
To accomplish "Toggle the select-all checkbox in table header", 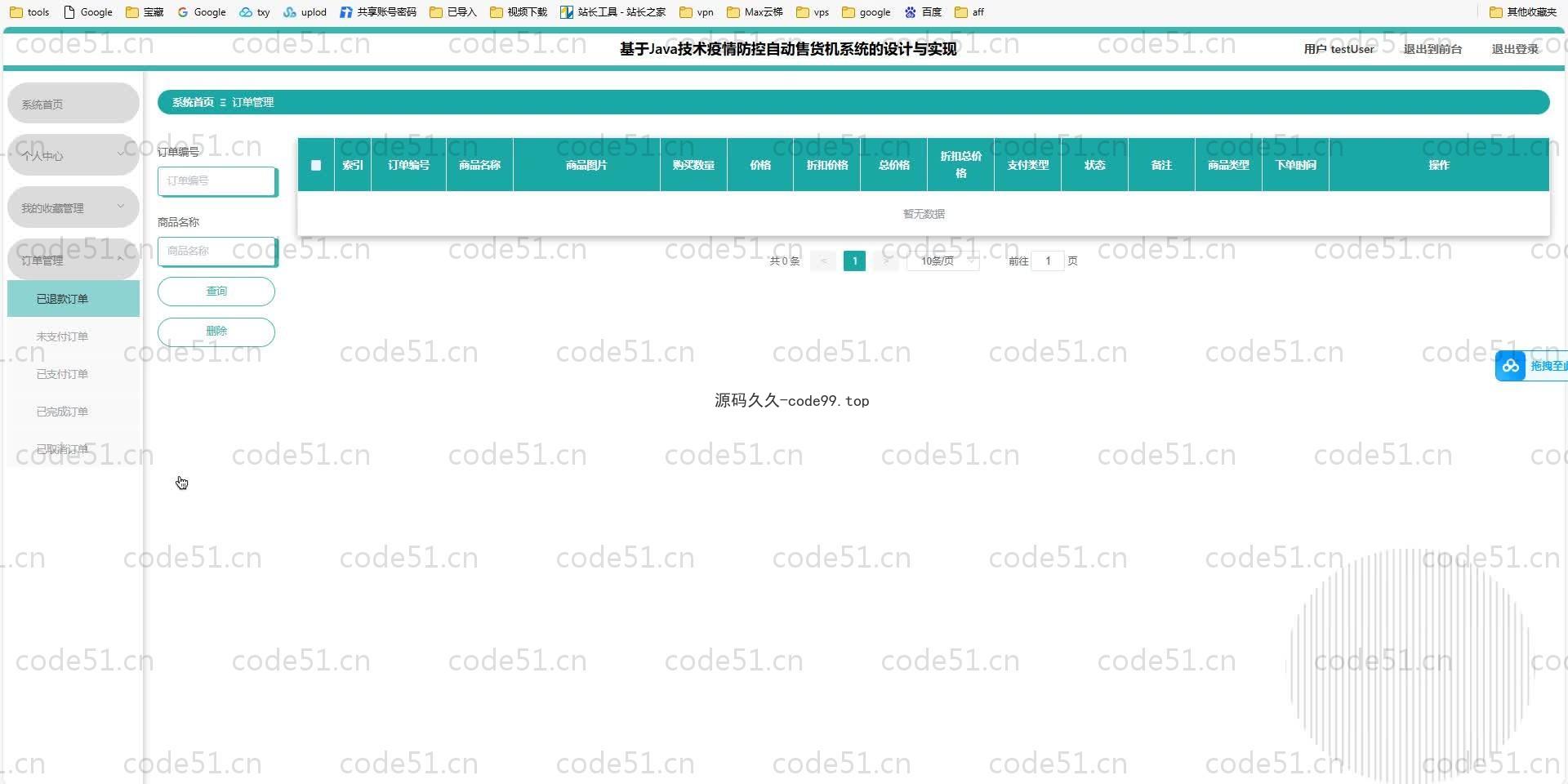I will tap(316, 165).
